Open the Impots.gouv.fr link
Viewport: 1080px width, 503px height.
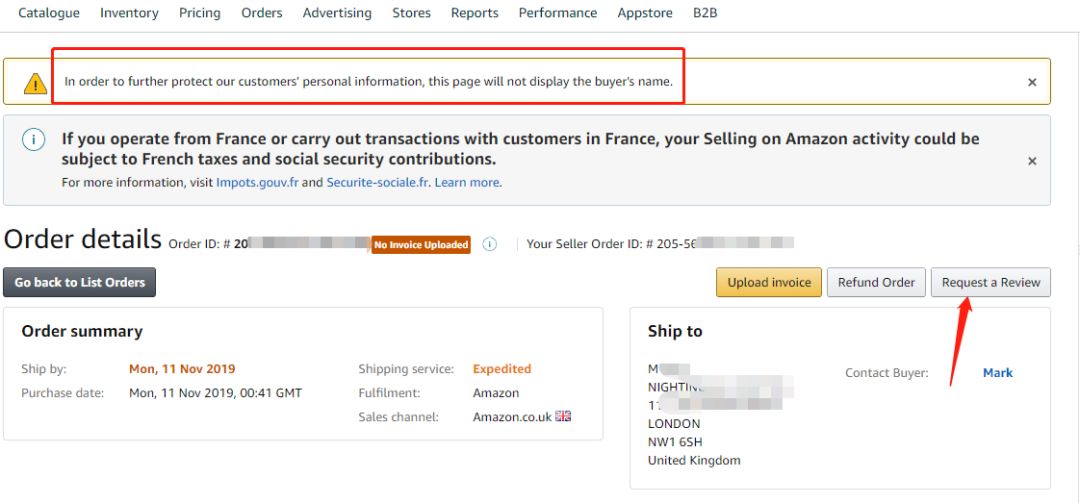258,182
